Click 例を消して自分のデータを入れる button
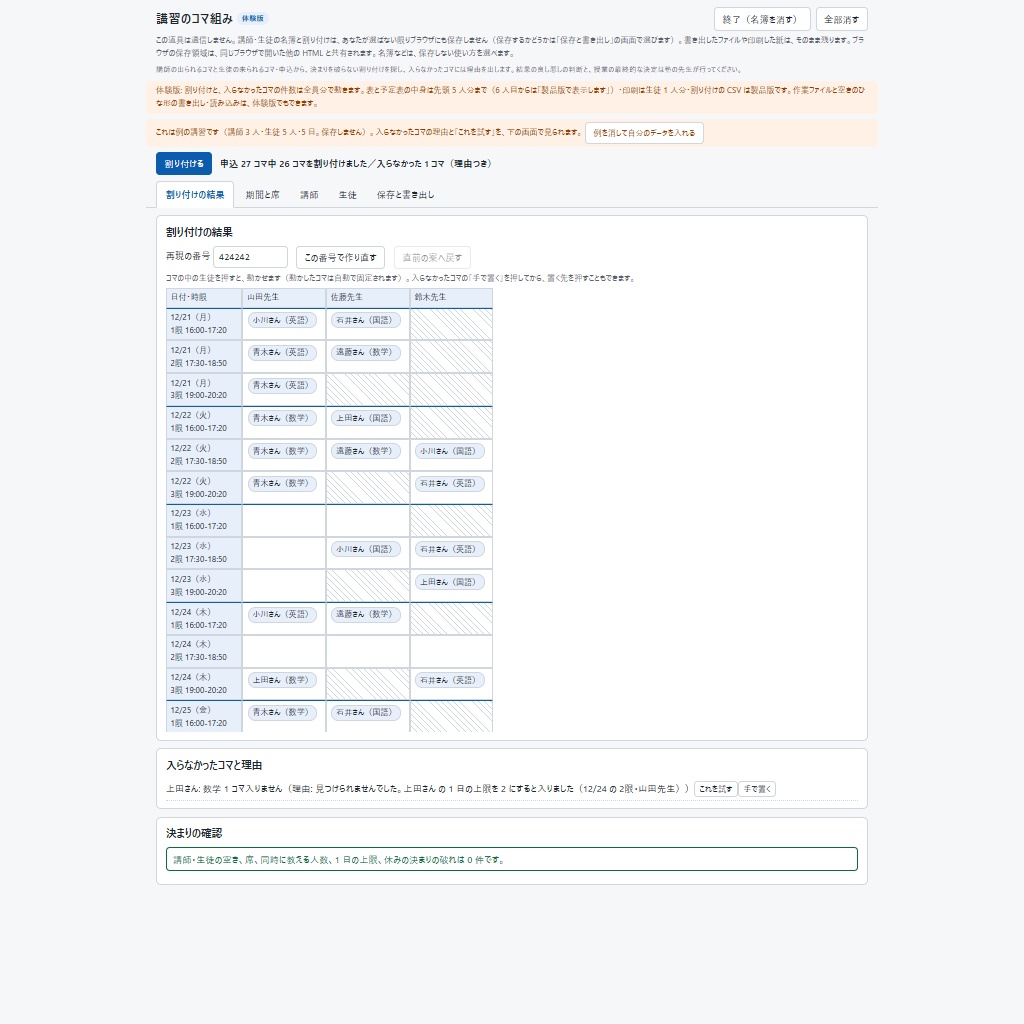1024x1024 pixels. coord(644,133)
